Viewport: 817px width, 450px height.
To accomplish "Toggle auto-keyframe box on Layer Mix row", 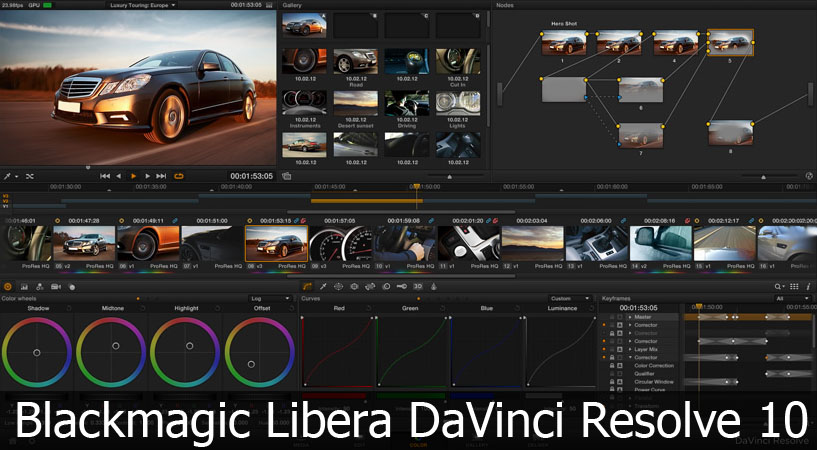I will 620,349.
